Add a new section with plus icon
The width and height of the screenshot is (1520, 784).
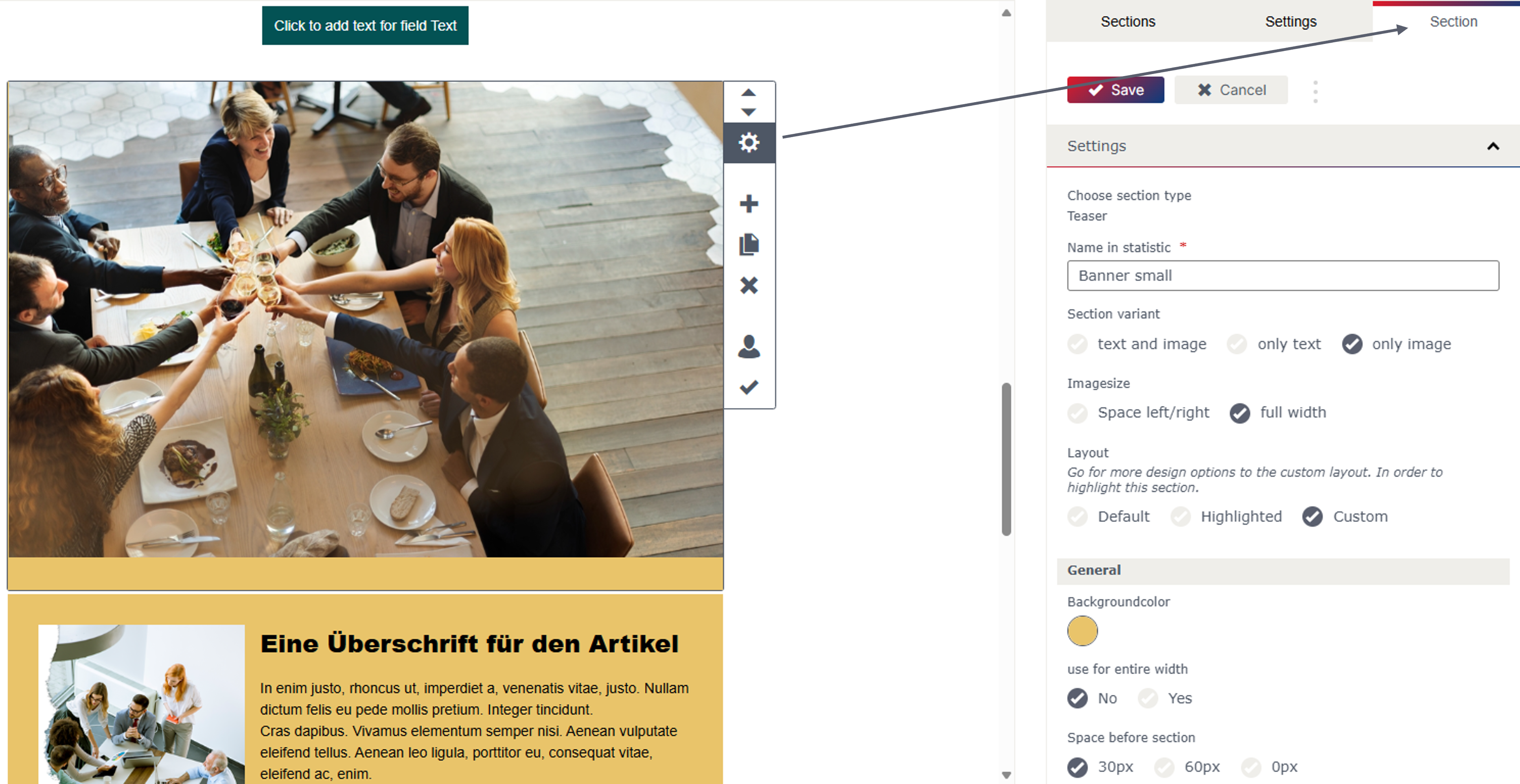[x=749, y=203]
